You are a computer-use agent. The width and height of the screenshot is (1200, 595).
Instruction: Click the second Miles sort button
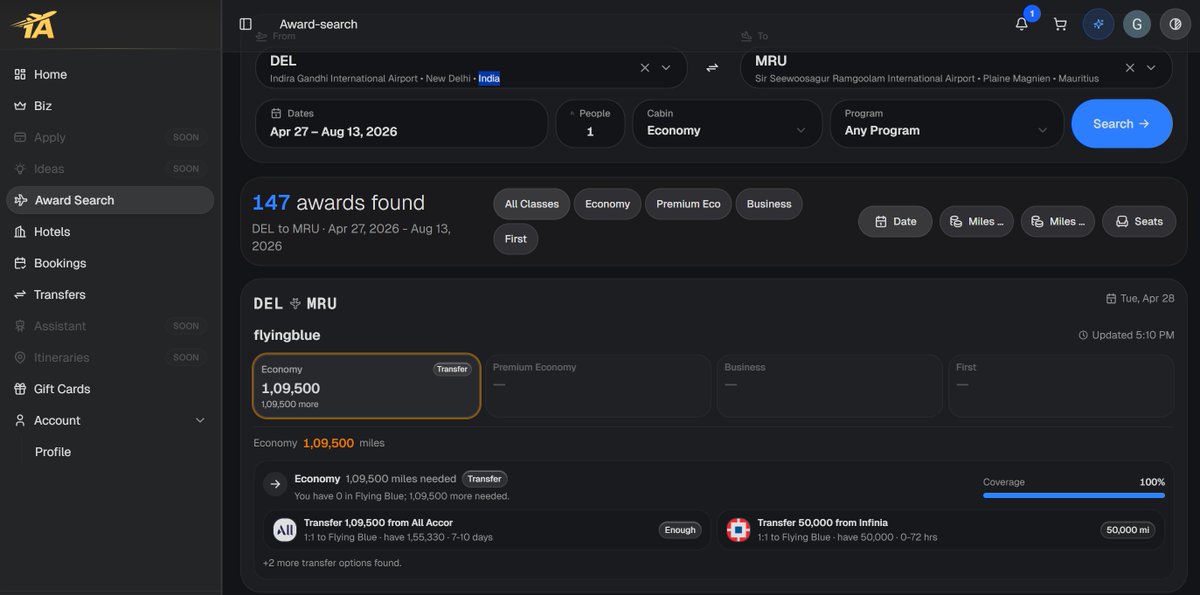coord(1058,222)
